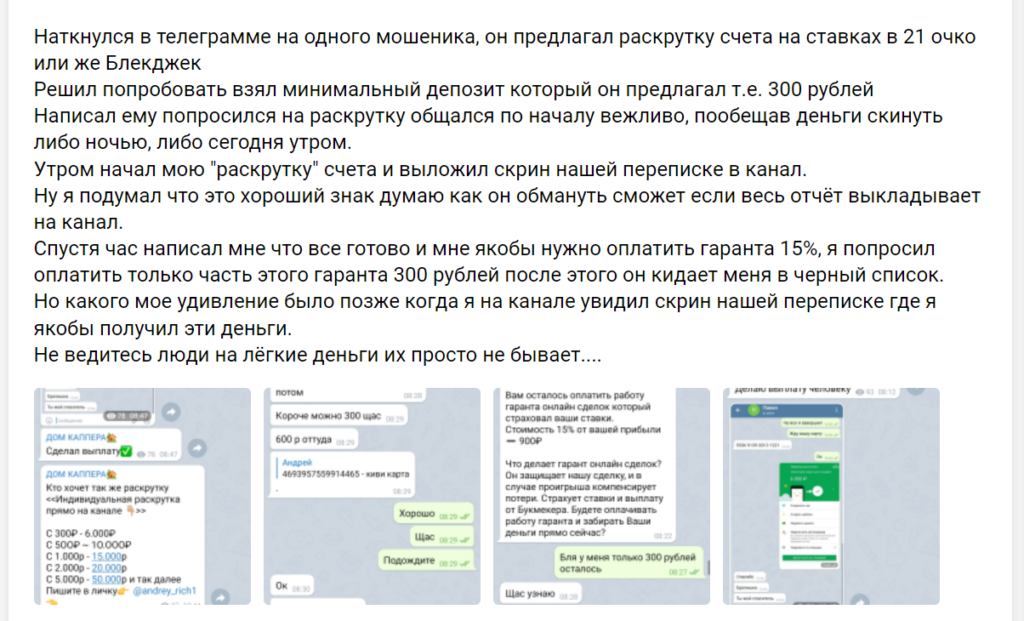Click the '600 р оттуда' message bubble

coord(314,439)
